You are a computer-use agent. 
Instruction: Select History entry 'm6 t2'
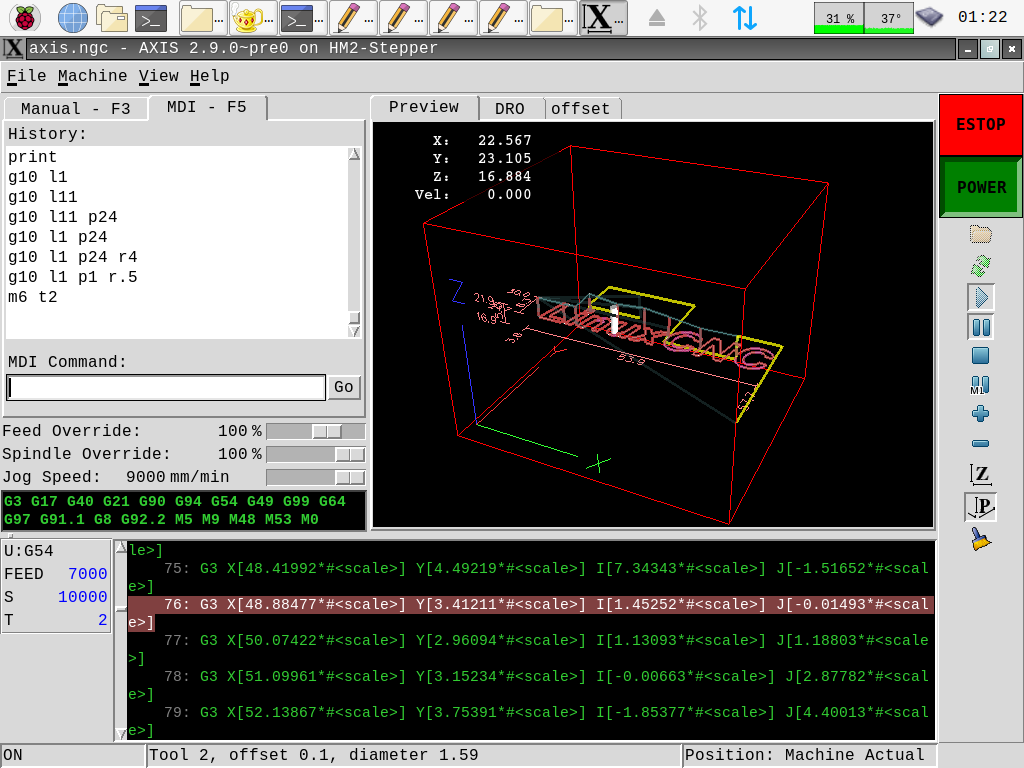33,297
